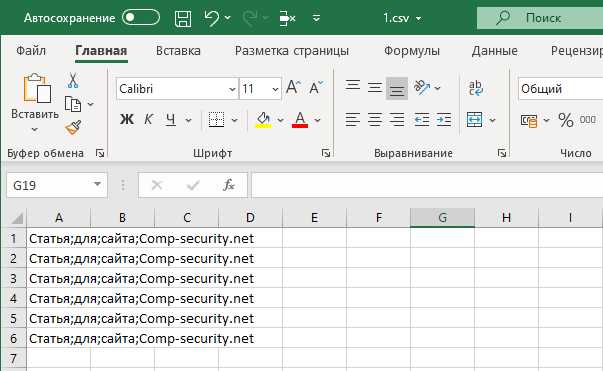Open Merge and Center dropdown arrow

[492, 120]
